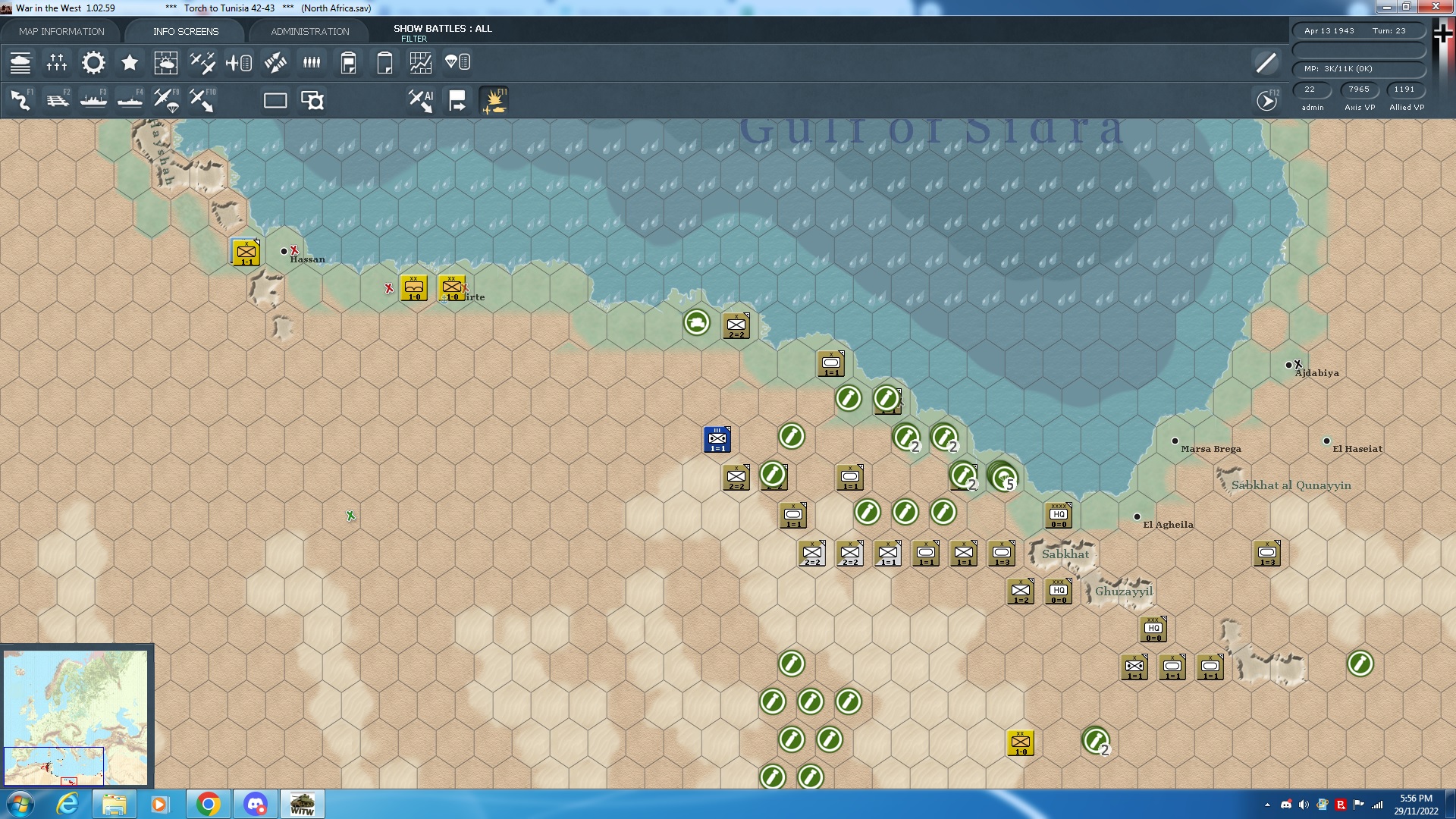Screen dimensions: 1456x819
Task: Open the gear preferences icon
Action: 93,62
